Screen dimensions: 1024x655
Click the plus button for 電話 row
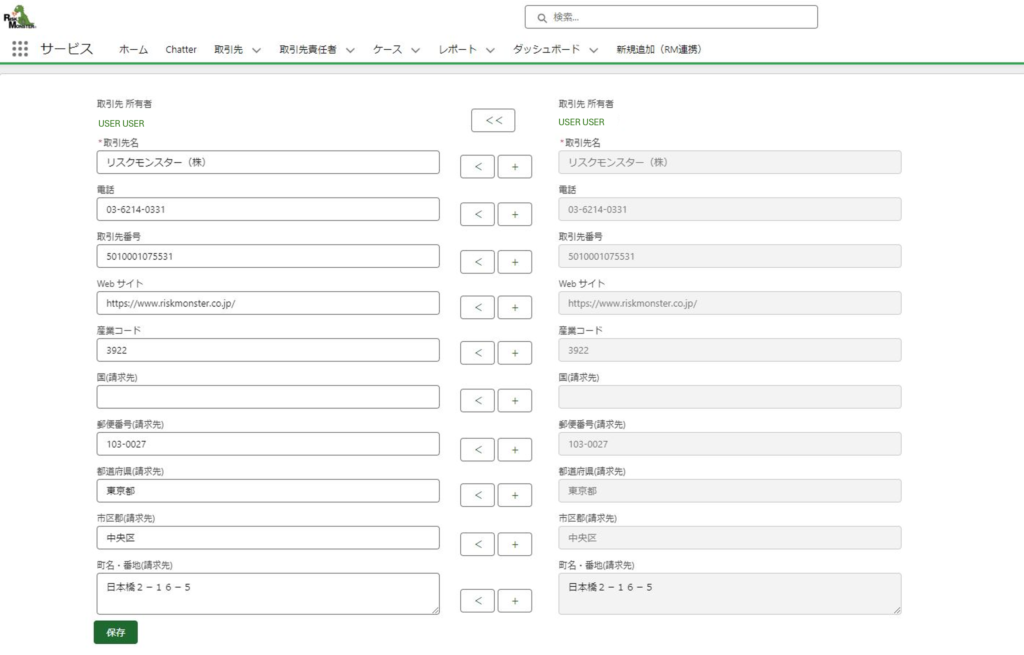pos(515,214)
